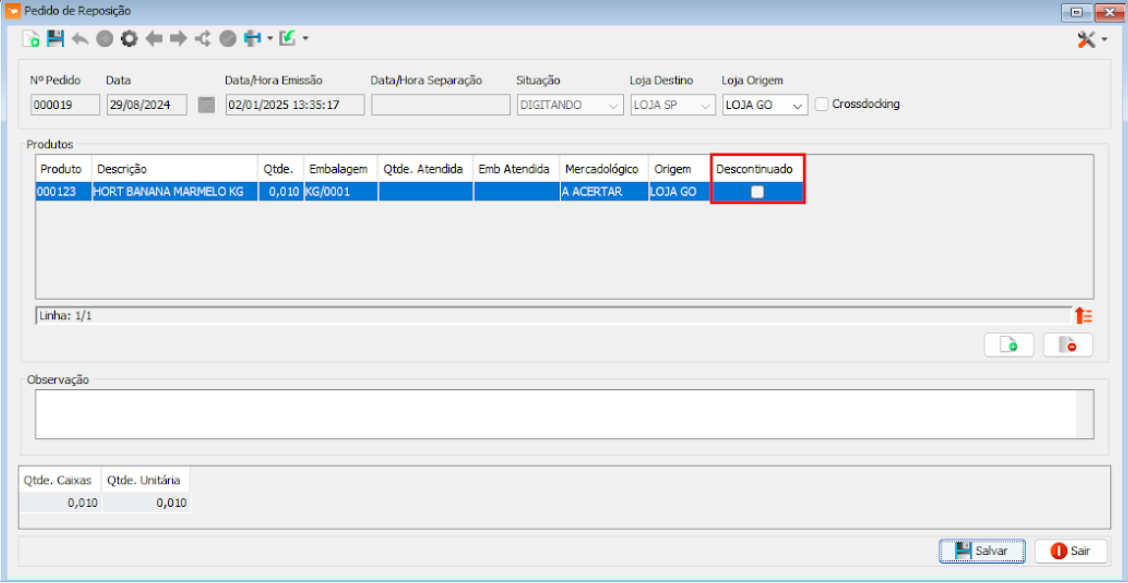Viewport: 1128px width, 583px height.
Task: Click the floppy disk save icon in toolbar
Action: 55,39
